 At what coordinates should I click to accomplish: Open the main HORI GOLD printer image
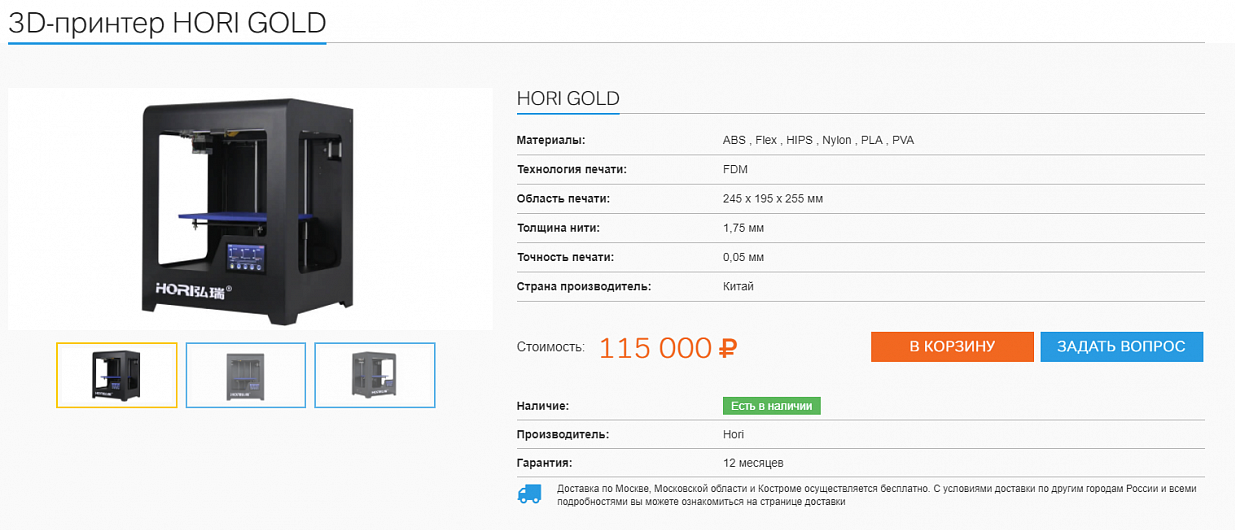[250, 209]
